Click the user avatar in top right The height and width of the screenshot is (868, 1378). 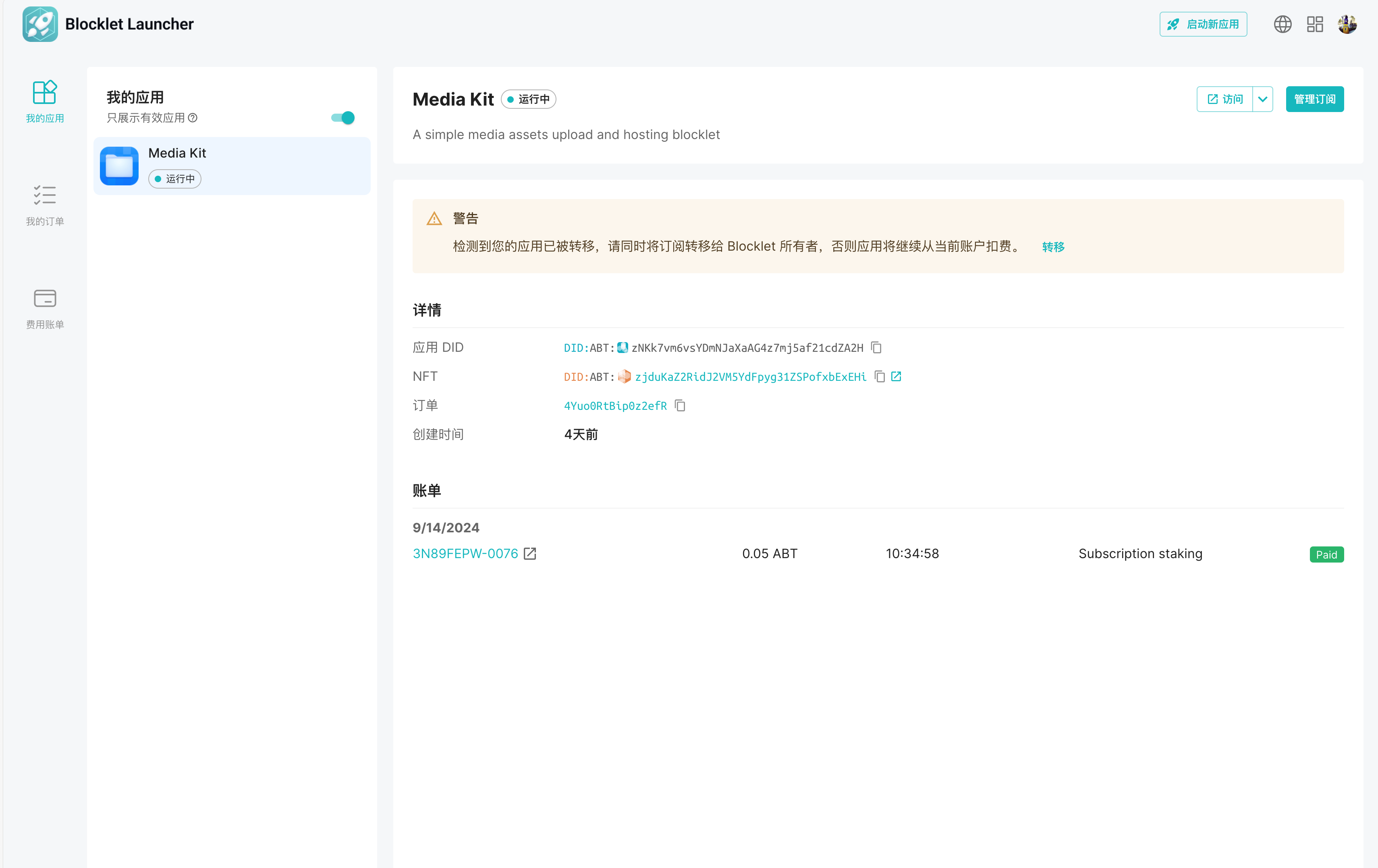[1347, 24]
